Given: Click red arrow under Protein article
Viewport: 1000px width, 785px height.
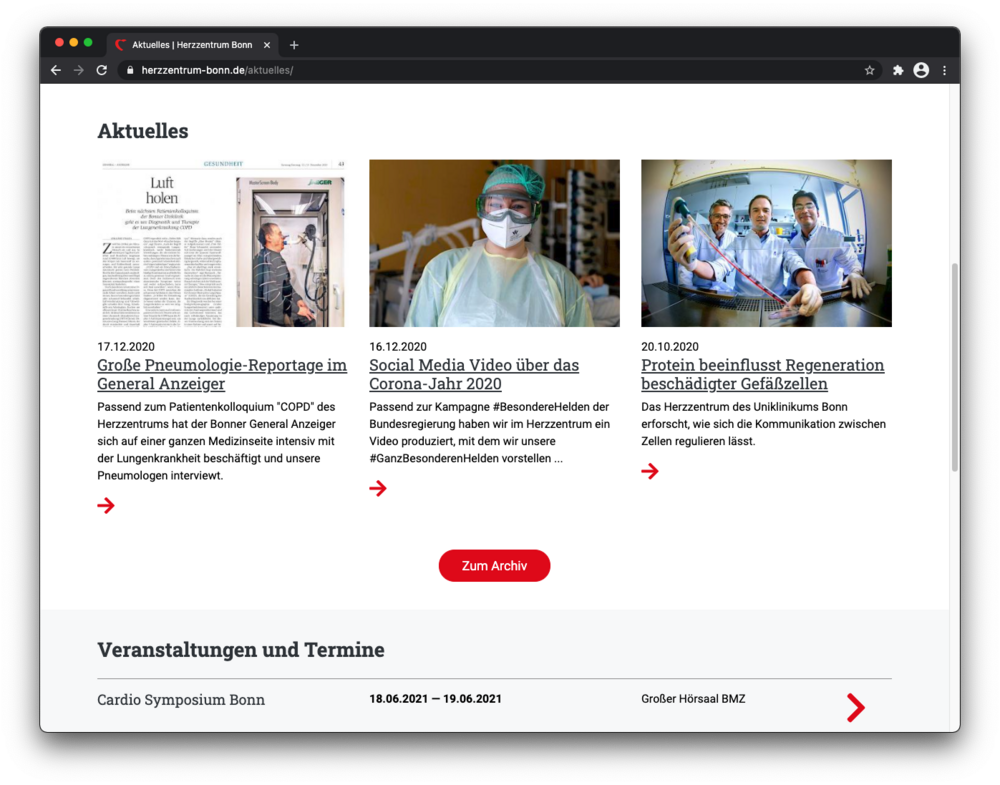Looking at the screenshot, I should pyautogui.click(x=650, y=471).
